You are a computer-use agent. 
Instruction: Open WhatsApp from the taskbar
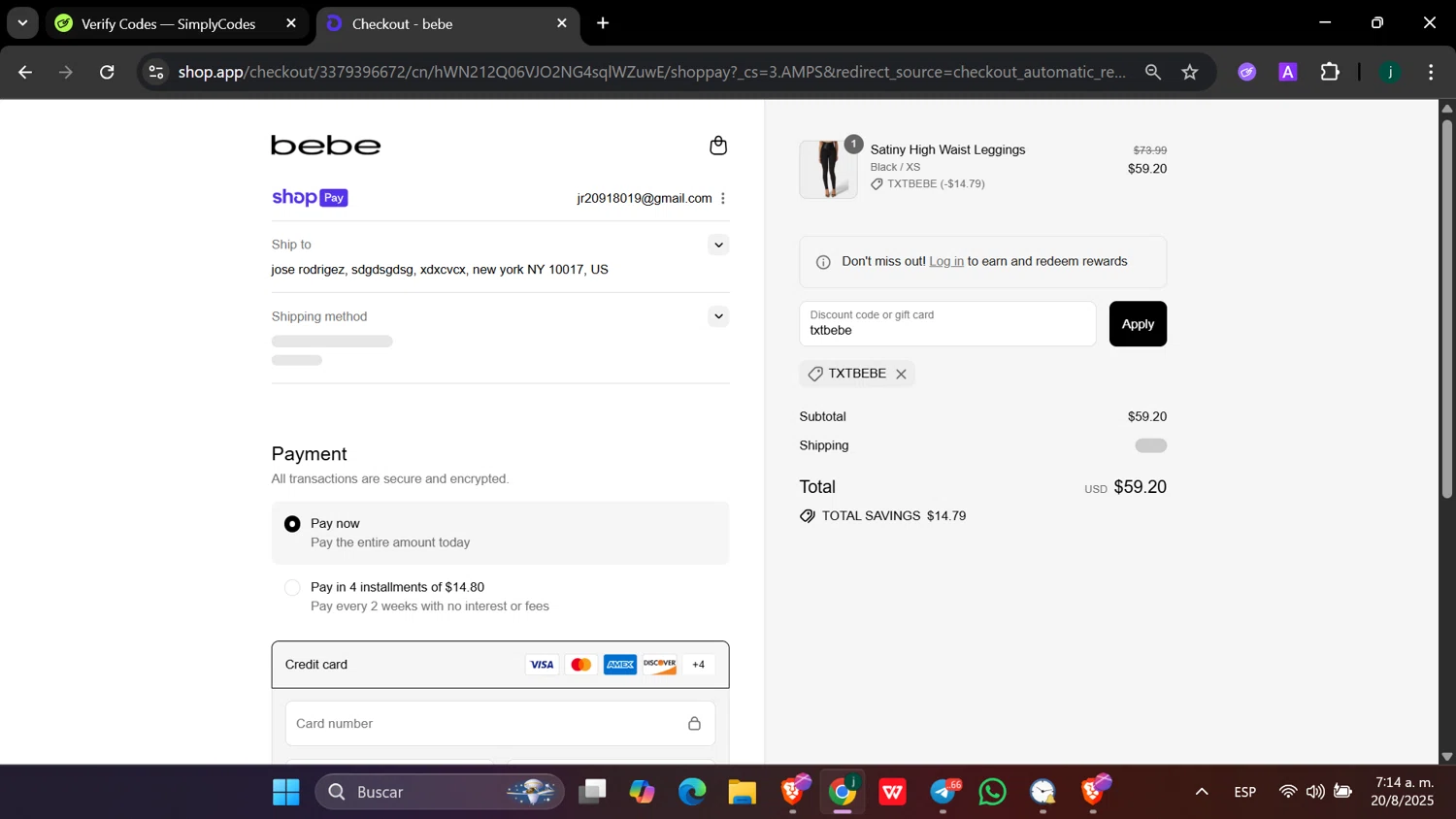click(993, 793)
